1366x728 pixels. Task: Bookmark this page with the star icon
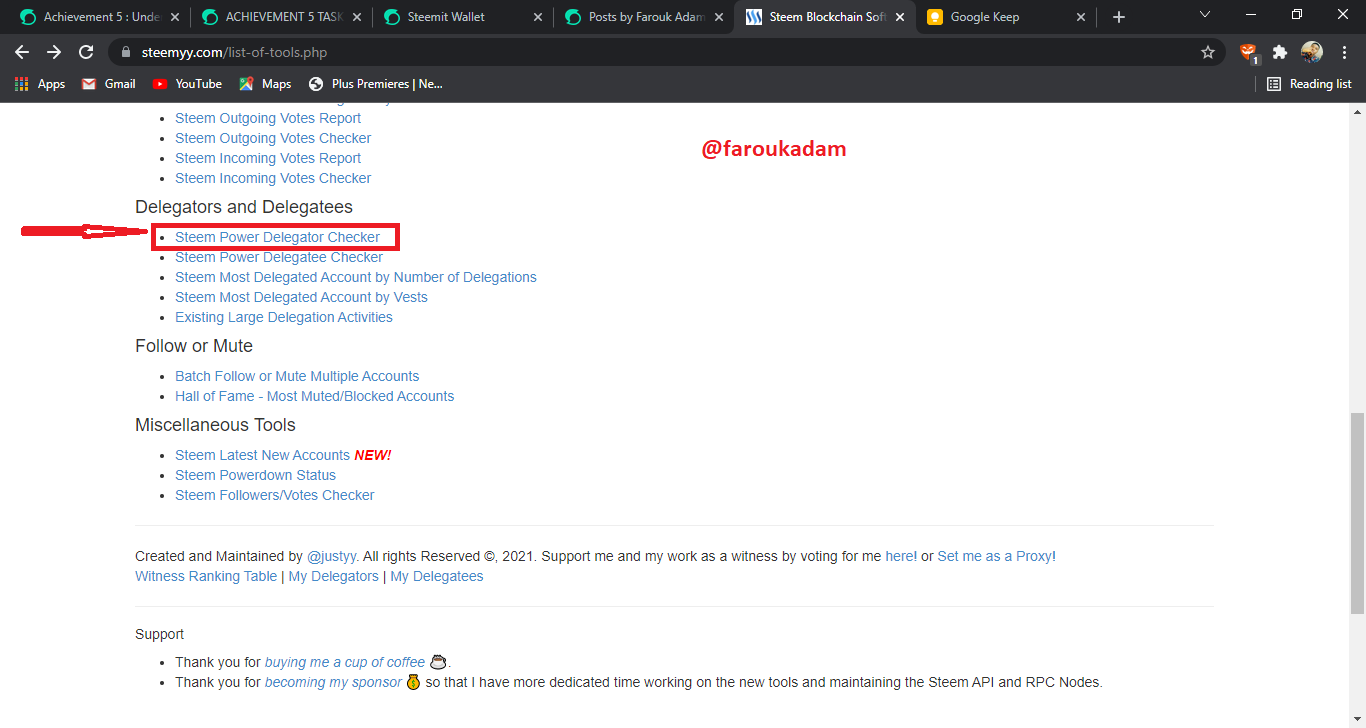(x=1208, y=52)
